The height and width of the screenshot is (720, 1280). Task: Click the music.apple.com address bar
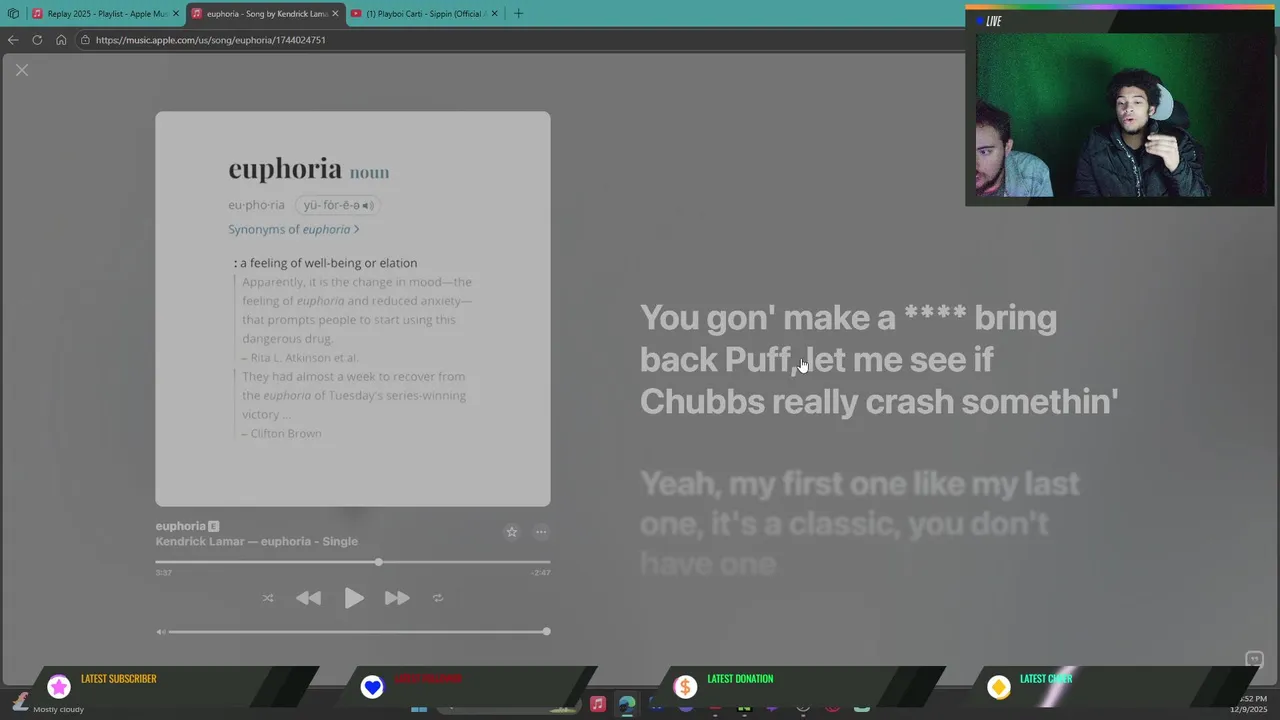pos(520,40)
